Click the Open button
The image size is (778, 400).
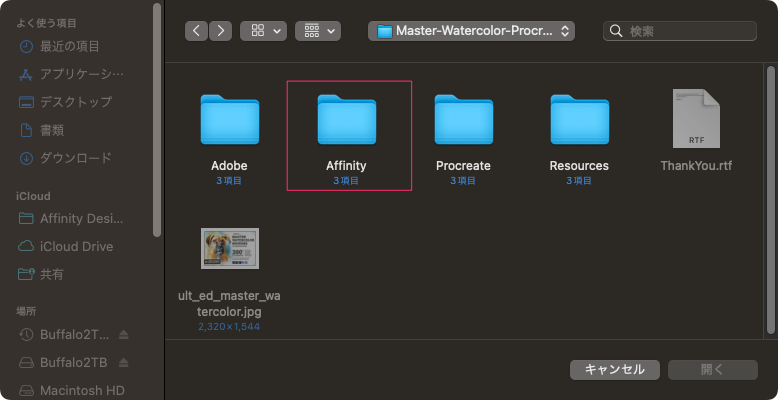click(x=712, y=369)
